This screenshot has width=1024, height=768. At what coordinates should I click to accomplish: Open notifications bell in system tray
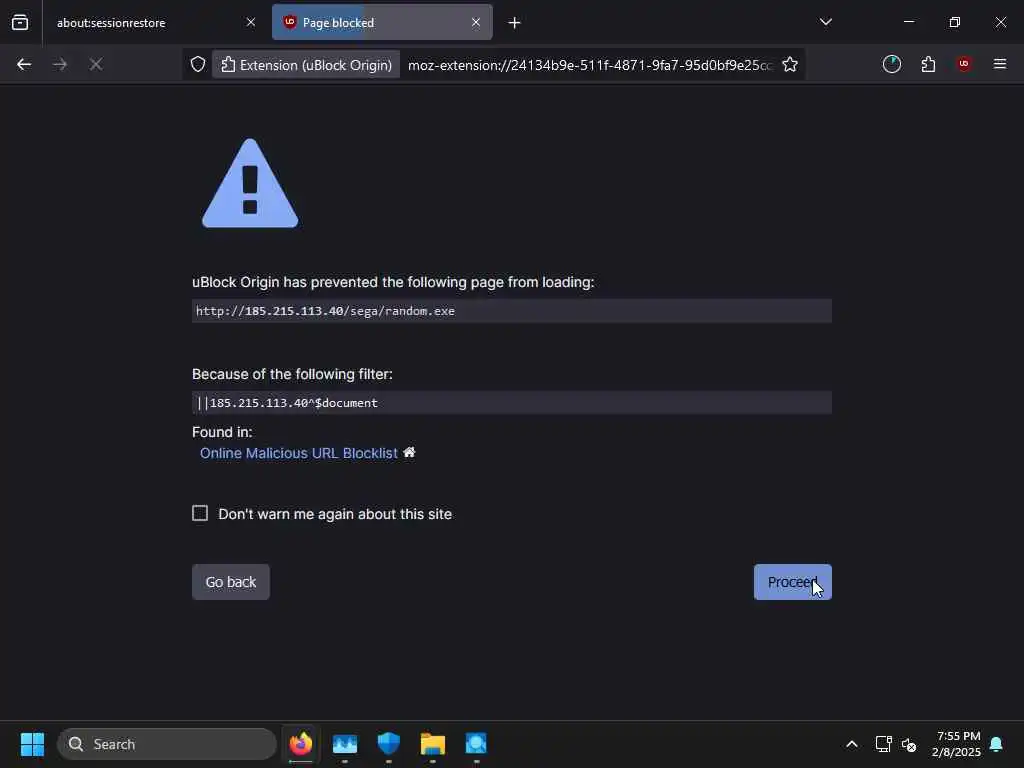(997, 744)
